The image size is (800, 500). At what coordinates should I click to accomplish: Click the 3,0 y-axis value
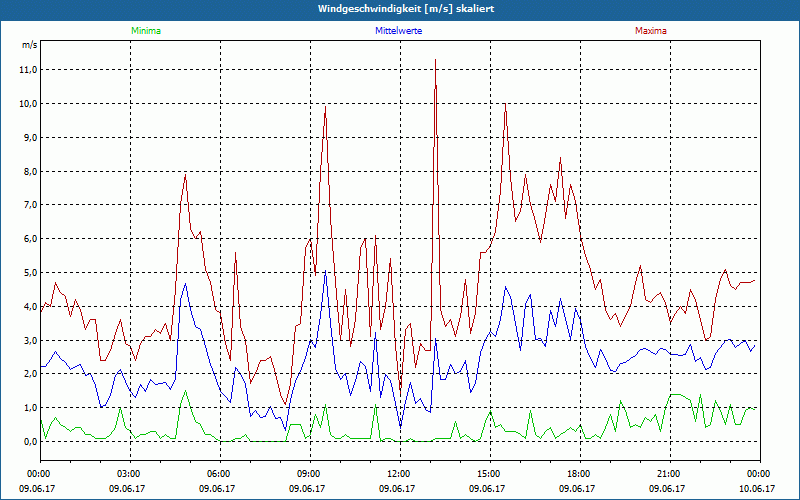(31, 340)
